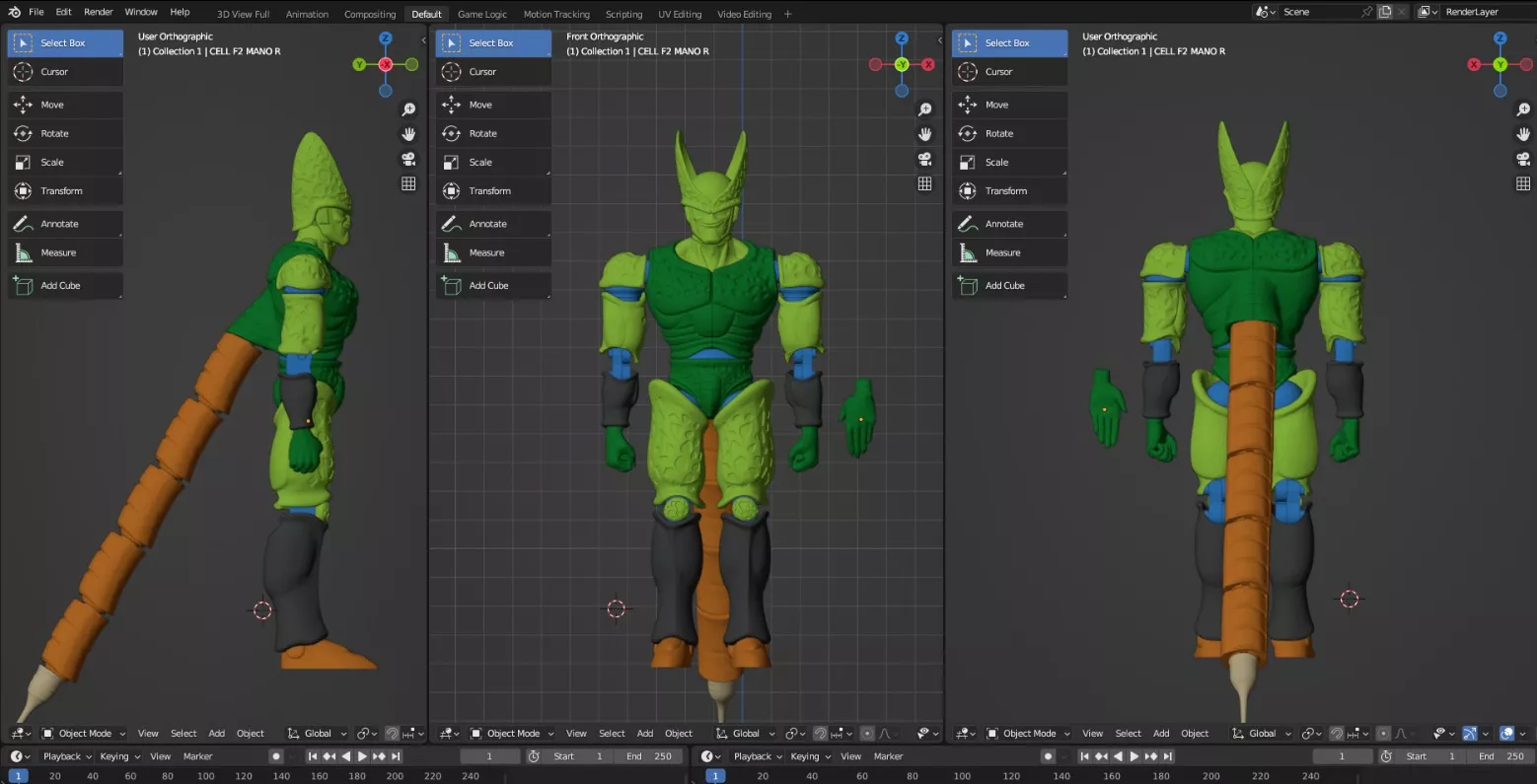Image resolution: width=1537 pixels, height=784 pixels.
Task: Open Object Mode dropdown in left viewport
Action: [84, 733]
